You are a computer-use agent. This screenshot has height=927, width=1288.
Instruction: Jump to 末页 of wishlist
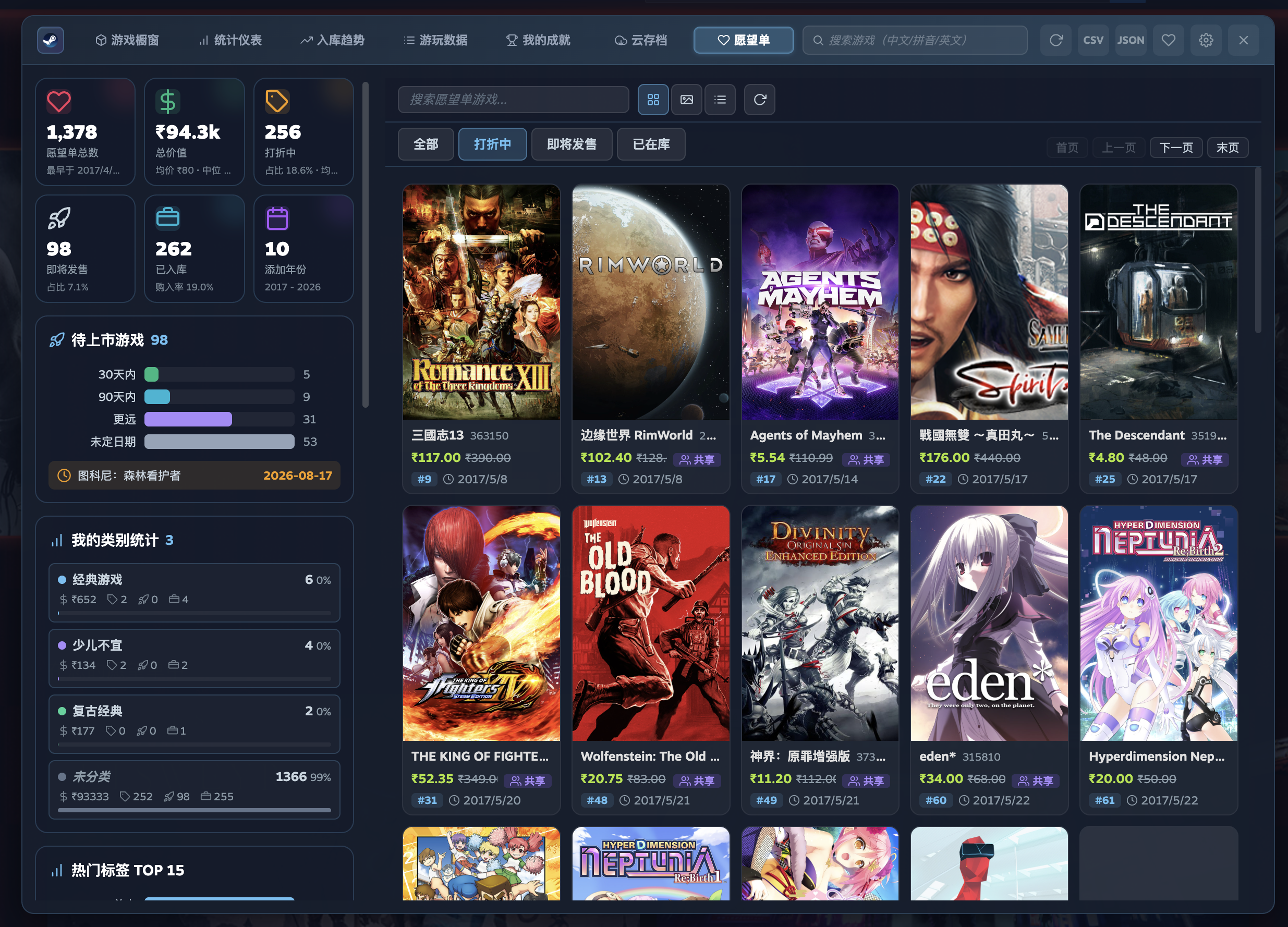tap(1228, 148)
